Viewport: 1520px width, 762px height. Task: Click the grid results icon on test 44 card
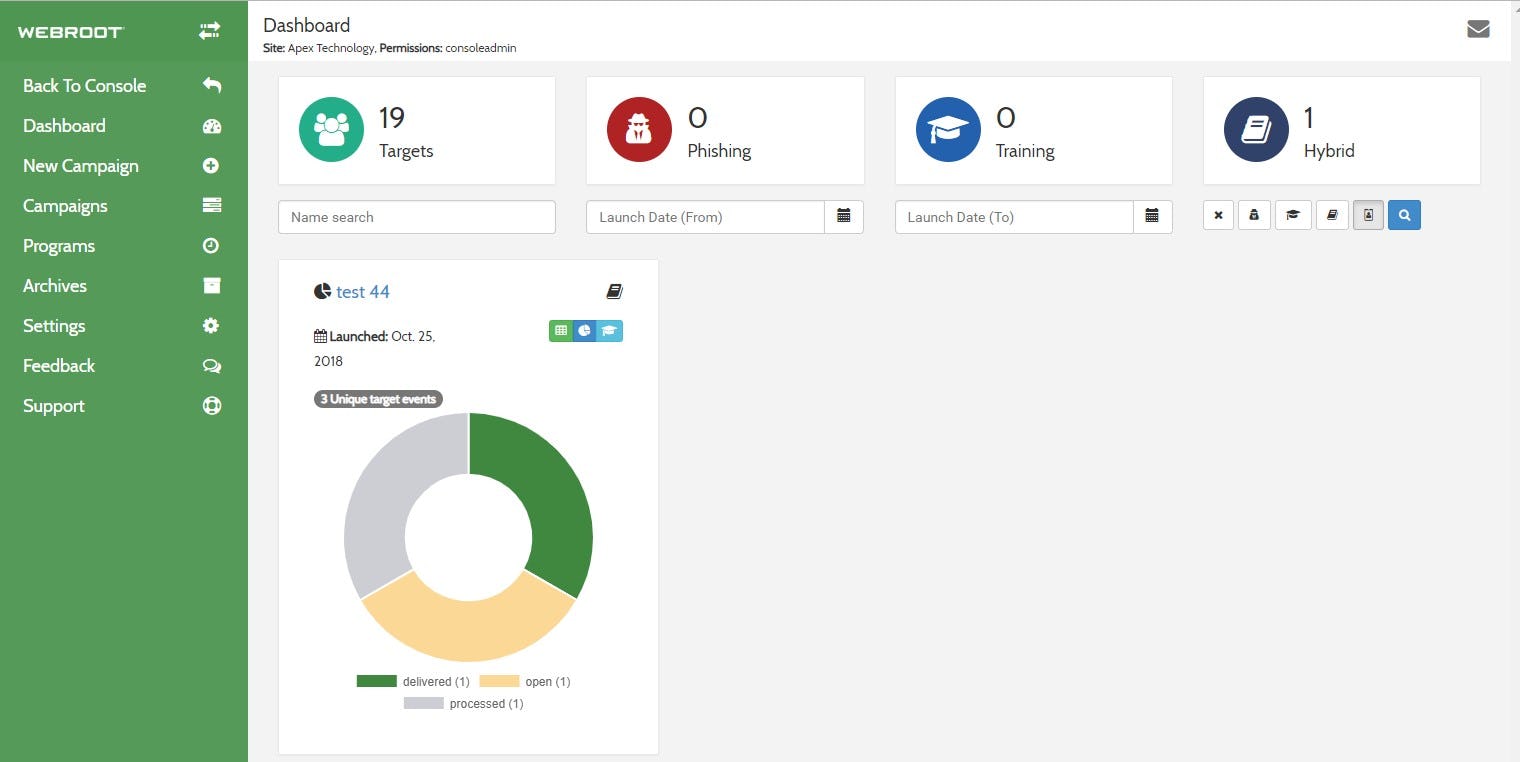(x=561, y=330)
